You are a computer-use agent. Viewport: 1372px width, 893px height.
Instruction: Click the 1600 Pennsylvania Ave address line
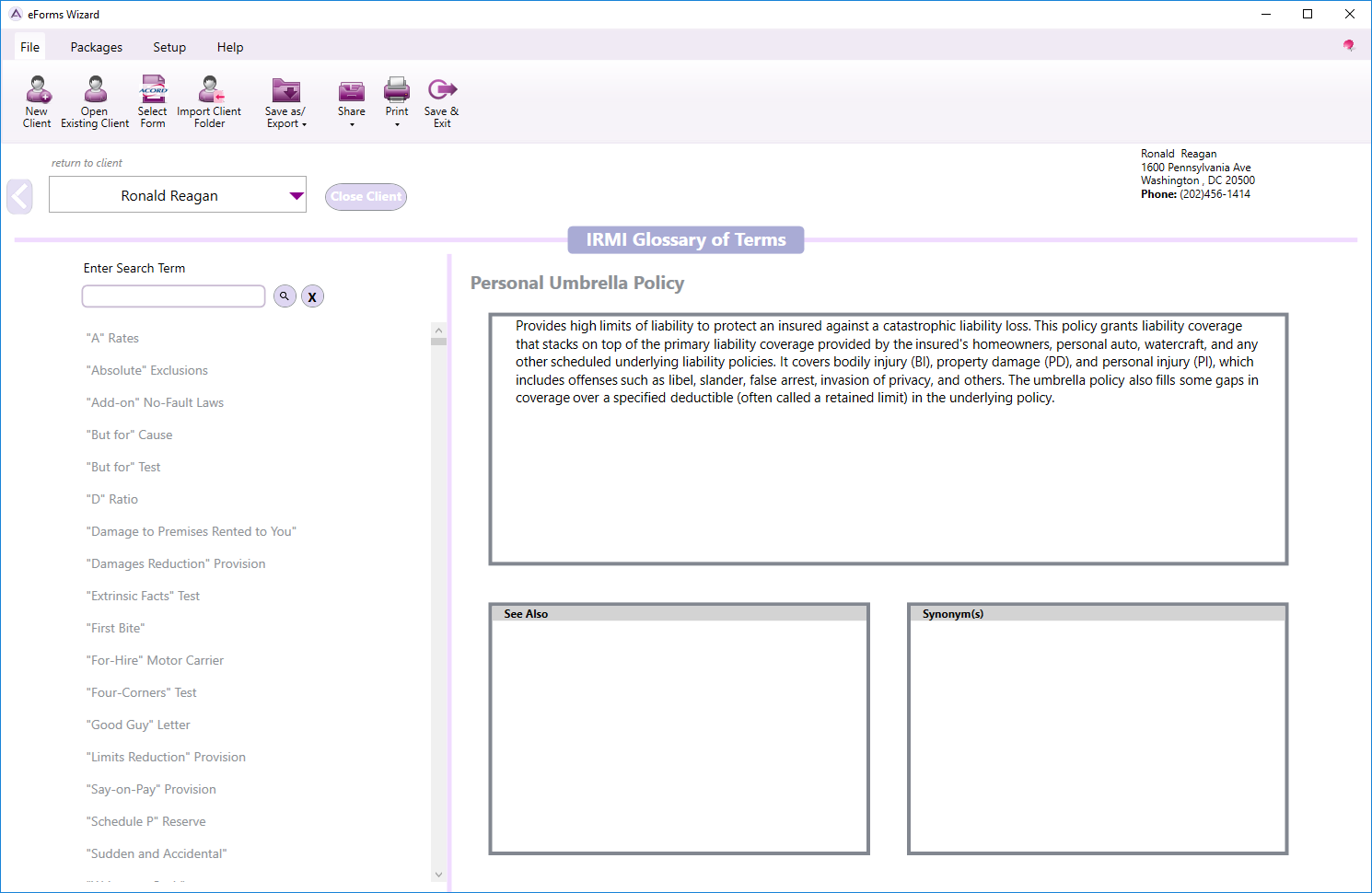[1195, 168]
